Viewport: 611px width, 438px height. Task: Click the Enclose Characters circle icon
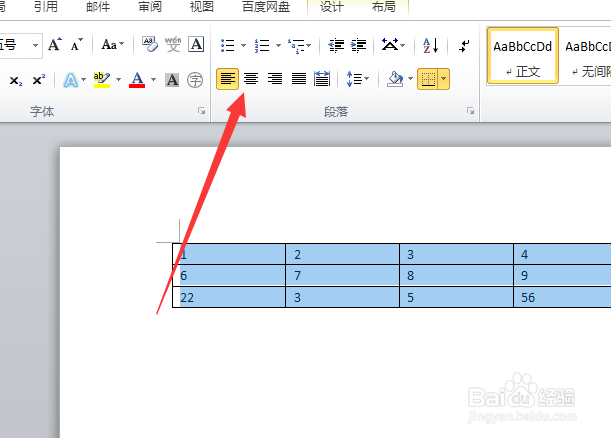click(195, 80)
